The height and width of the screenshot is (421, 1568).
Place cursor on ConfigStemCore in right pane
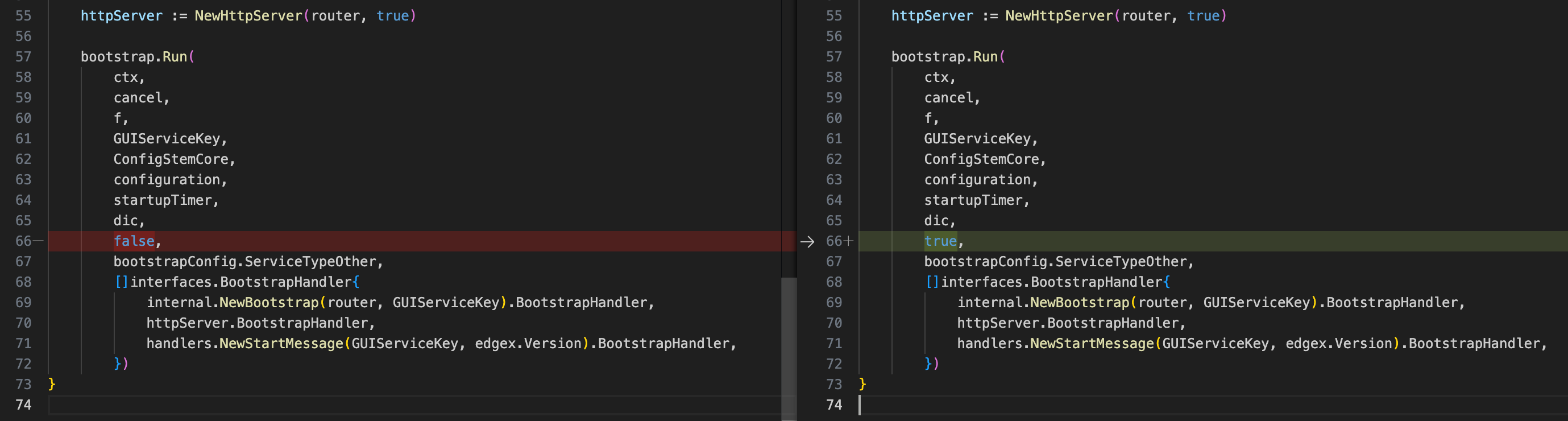[981, 160]
